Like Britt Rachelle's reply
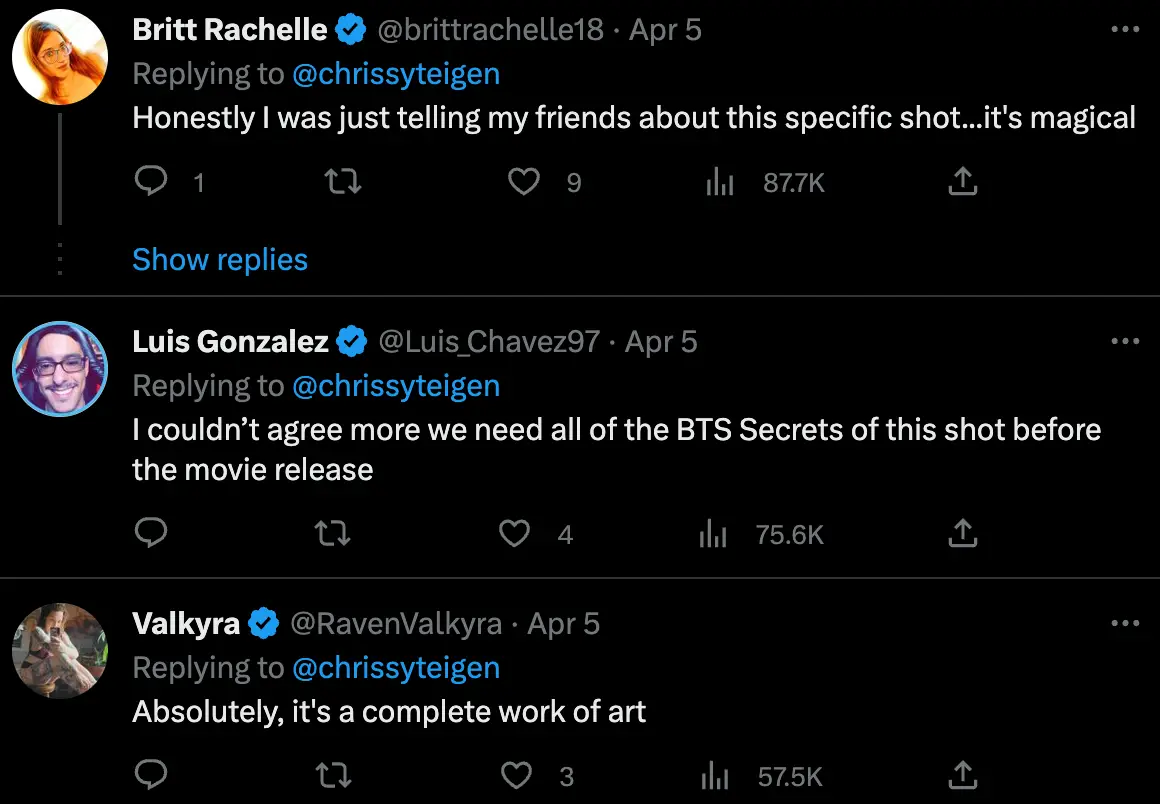The height and width of the screenshot is (804, 1160). coord(524,181)
